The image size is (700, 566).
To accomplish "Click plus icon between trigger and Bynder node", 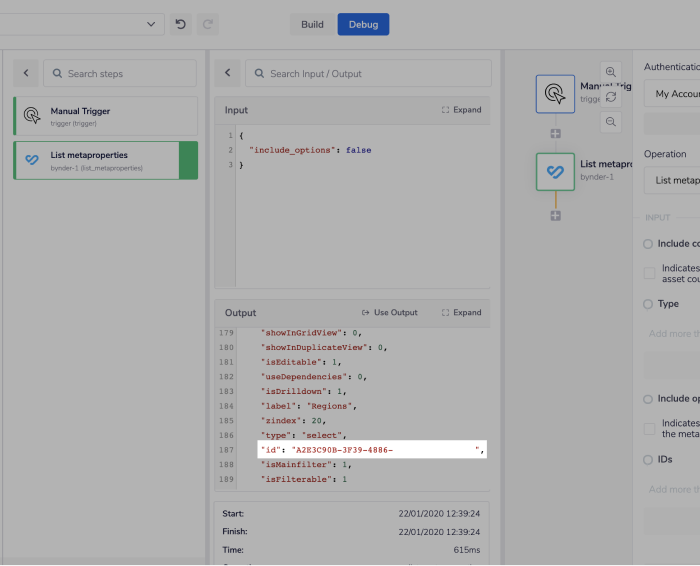I will tap(555, 133).
